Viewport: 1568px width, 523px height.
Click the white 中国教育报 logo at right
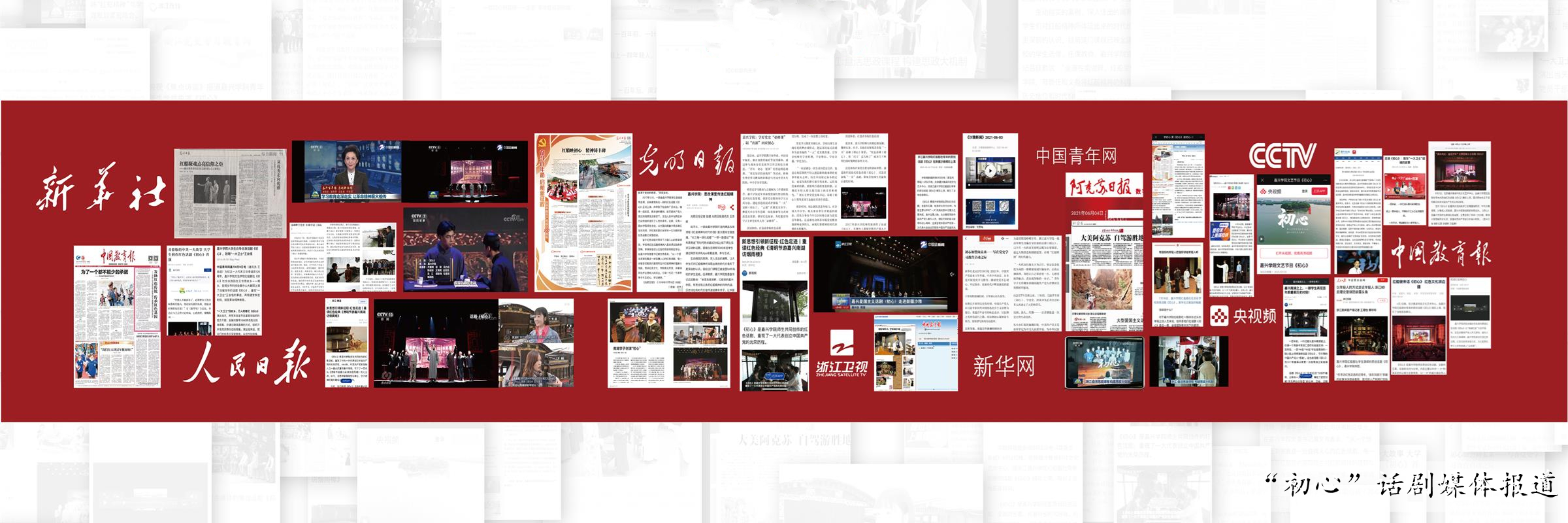(x=1441, y=253)
